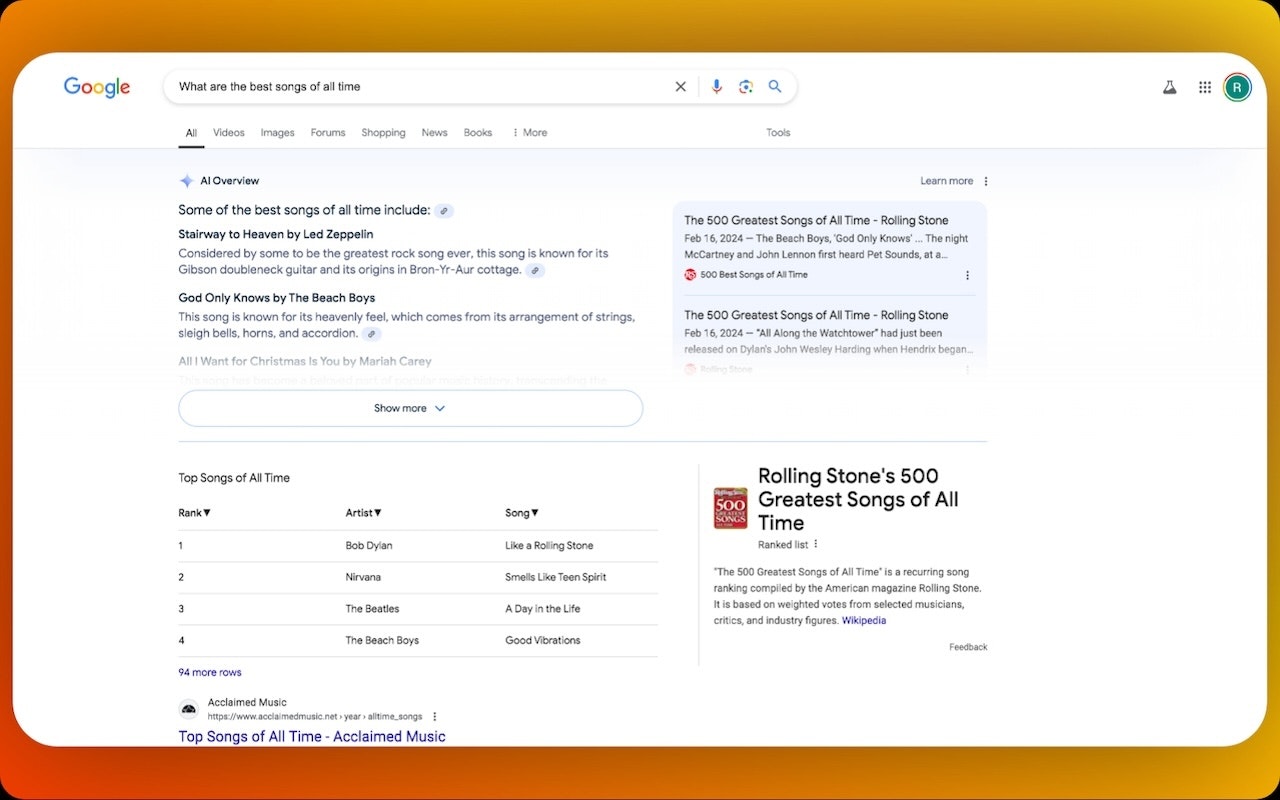Click the magnifying glass search button

pyautogui.click(x=775, y=87)
